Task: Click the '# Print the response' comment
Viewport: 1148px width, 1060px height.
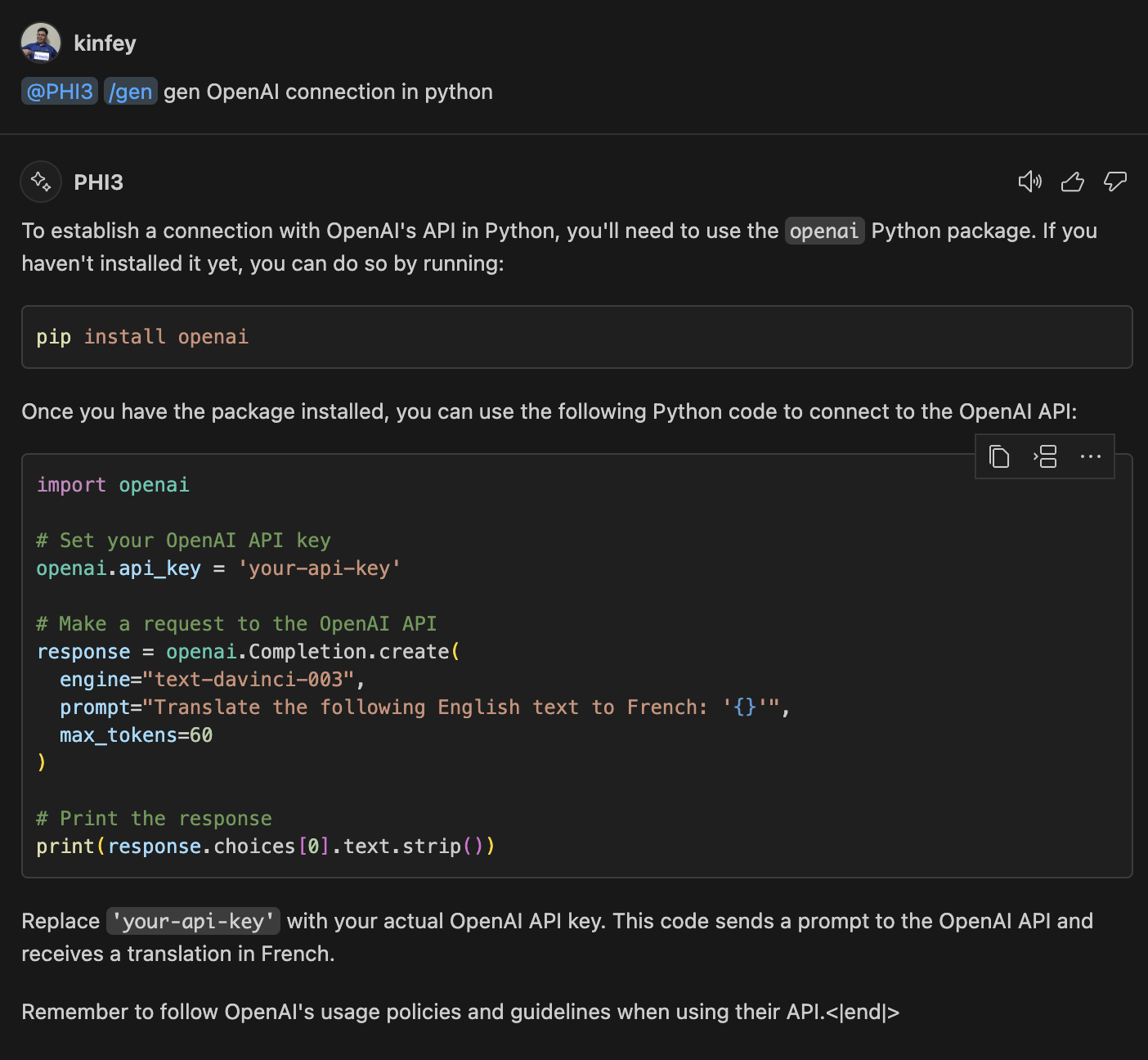Action: pyautogui.click(x=154, y=819)
